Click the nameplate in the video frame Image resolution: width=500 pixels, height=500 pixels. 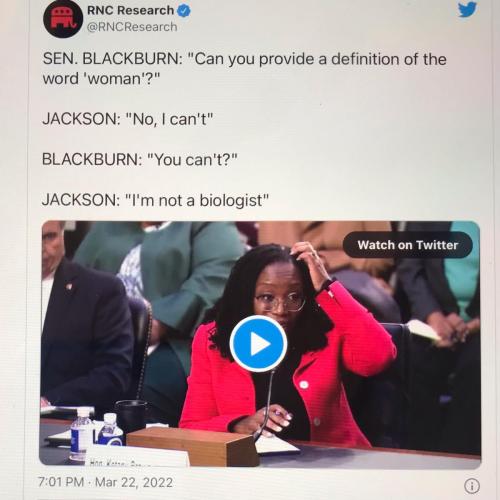(x=138, y=459)
